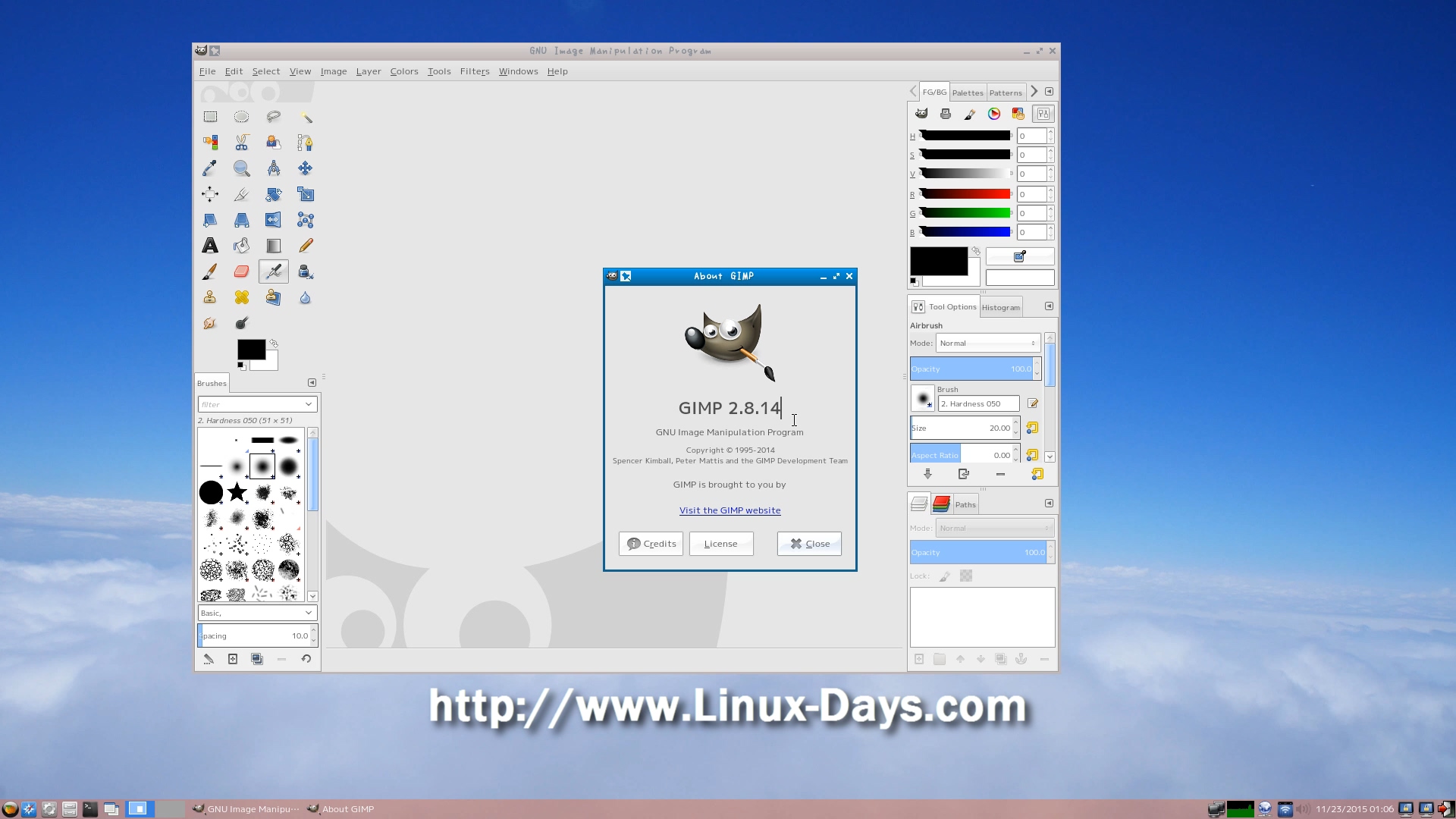This screenshot has width=1456, height=819.
Task: Open the Filters menu
Action: (475, 71)
